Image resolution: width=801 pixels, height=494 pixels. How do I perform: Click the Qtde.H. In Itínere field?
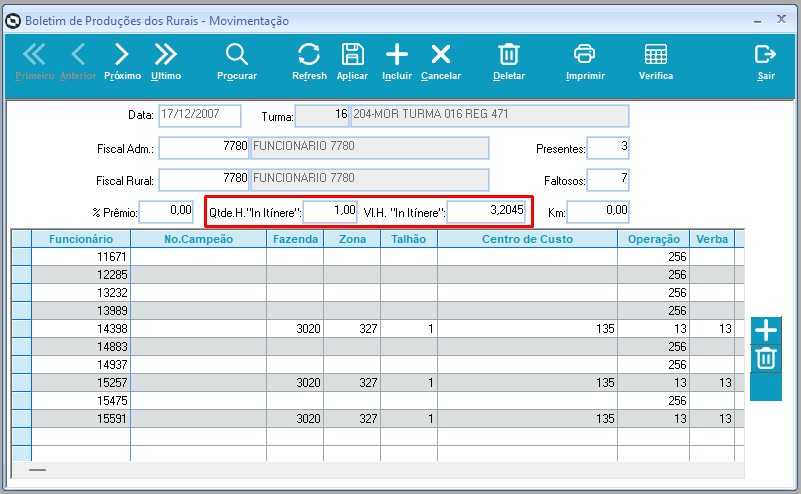pos(330,211)
